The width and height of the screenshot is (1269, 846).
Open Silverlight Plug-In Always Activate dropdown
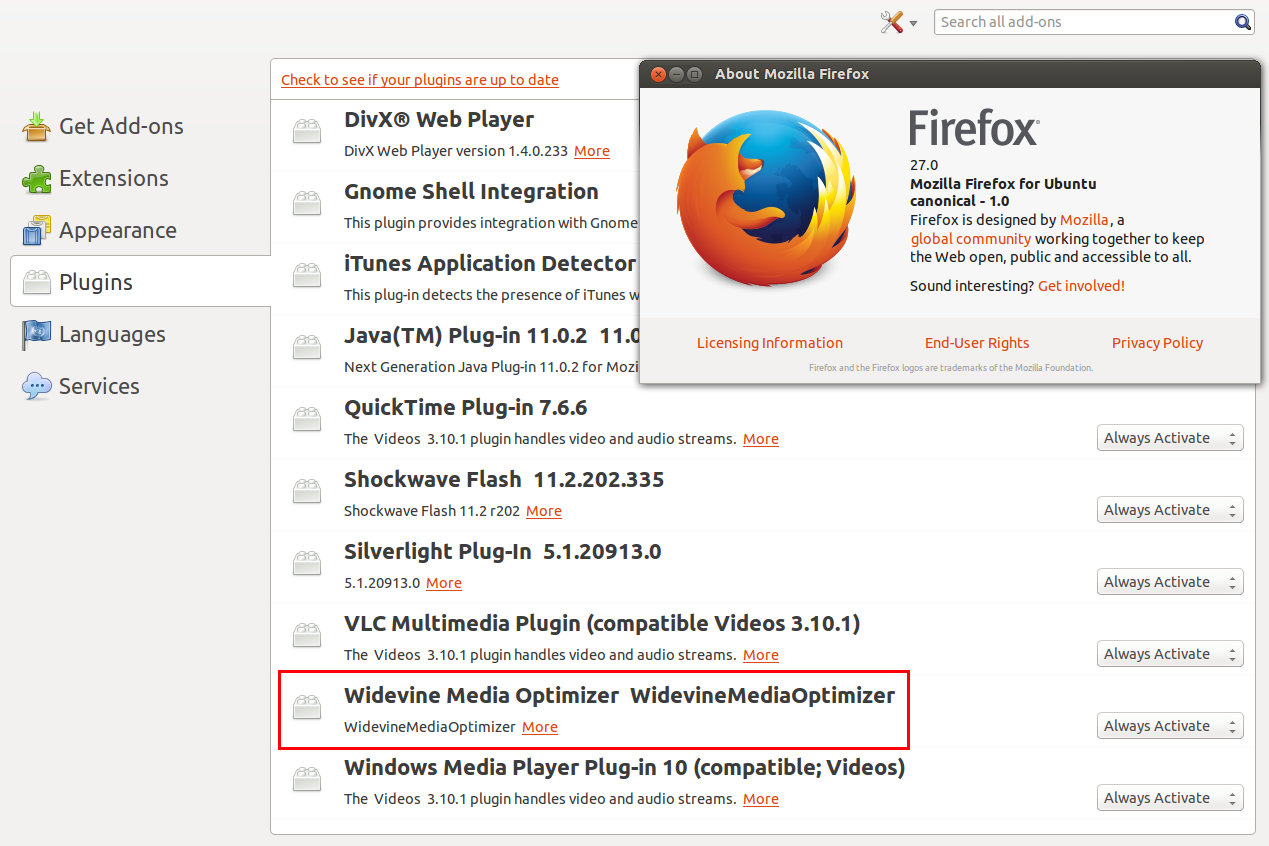tap(1170, 582)
